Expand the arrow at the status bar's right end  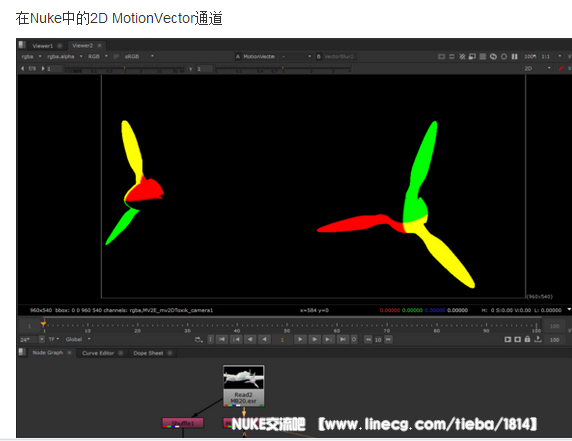[569, 310]
